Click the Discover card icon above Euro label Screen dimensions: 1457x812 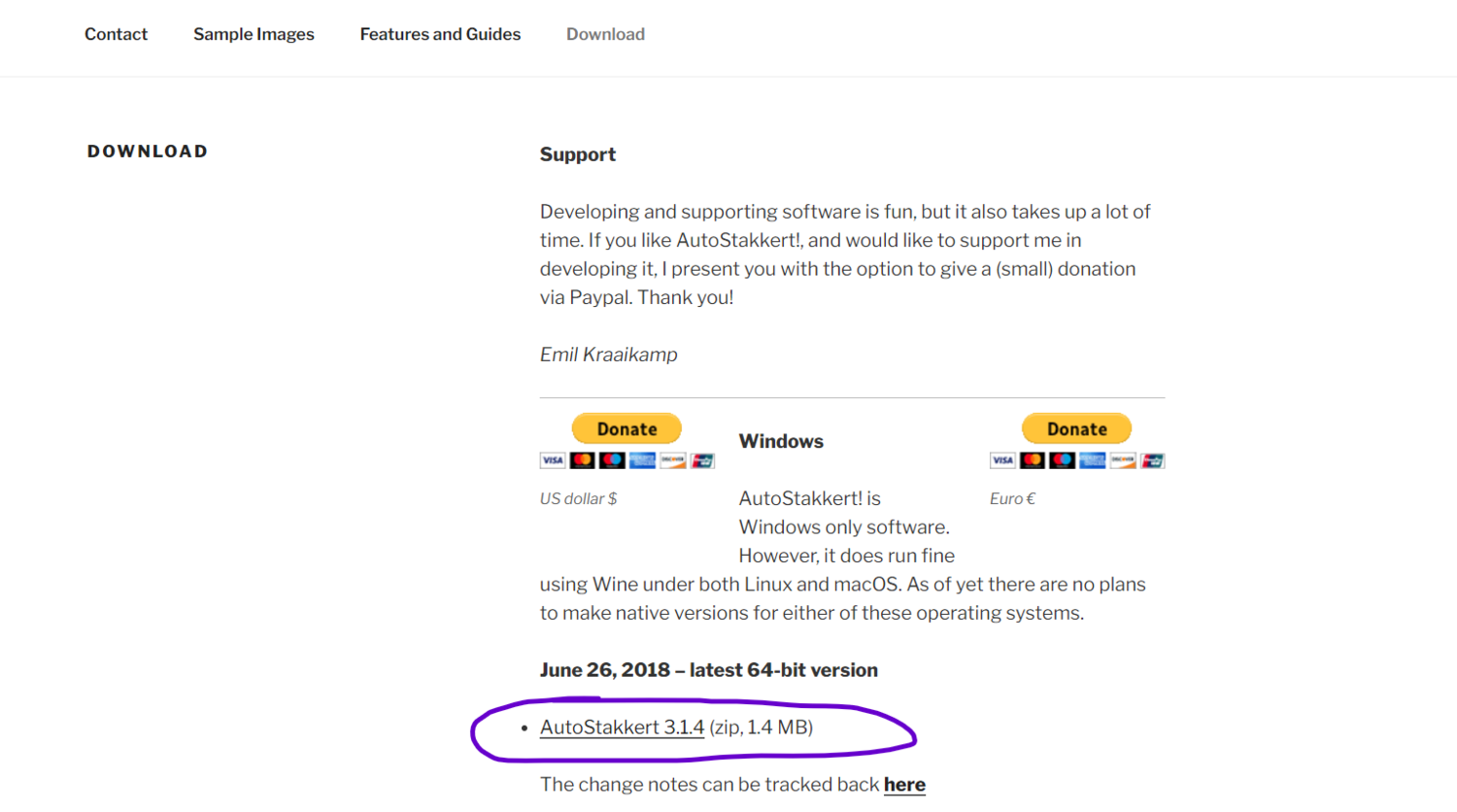(x=1123, y=460)
